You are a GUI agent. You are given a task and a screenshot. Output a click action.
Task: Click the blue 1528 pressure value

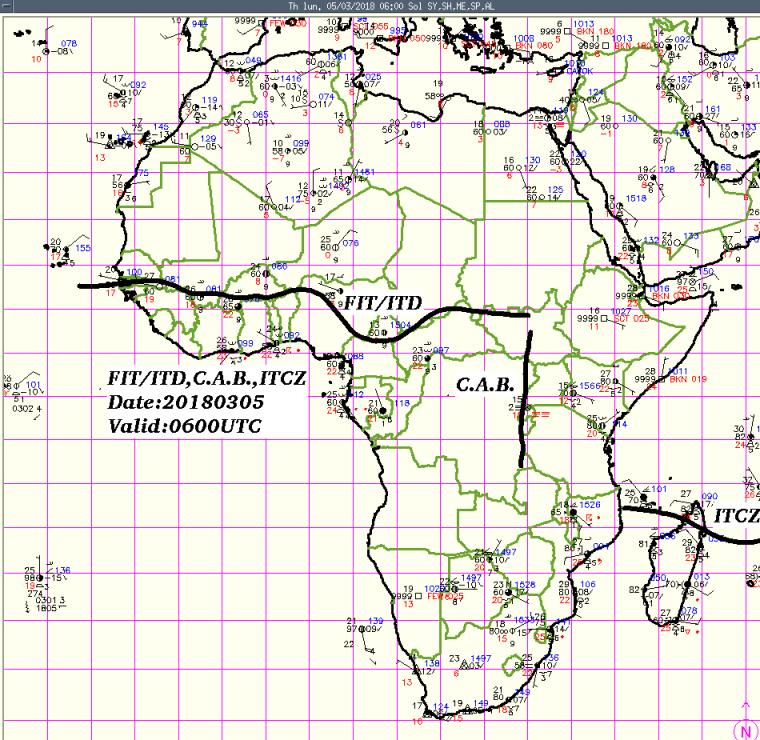click(525, 584)
